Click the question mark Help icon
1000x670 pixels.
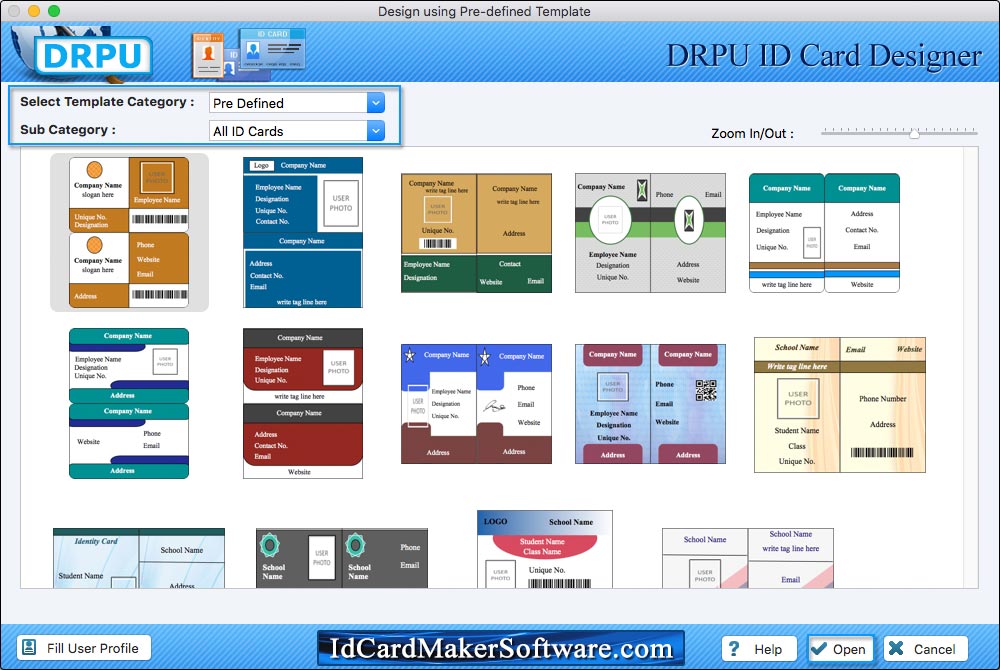pos(734,648)
